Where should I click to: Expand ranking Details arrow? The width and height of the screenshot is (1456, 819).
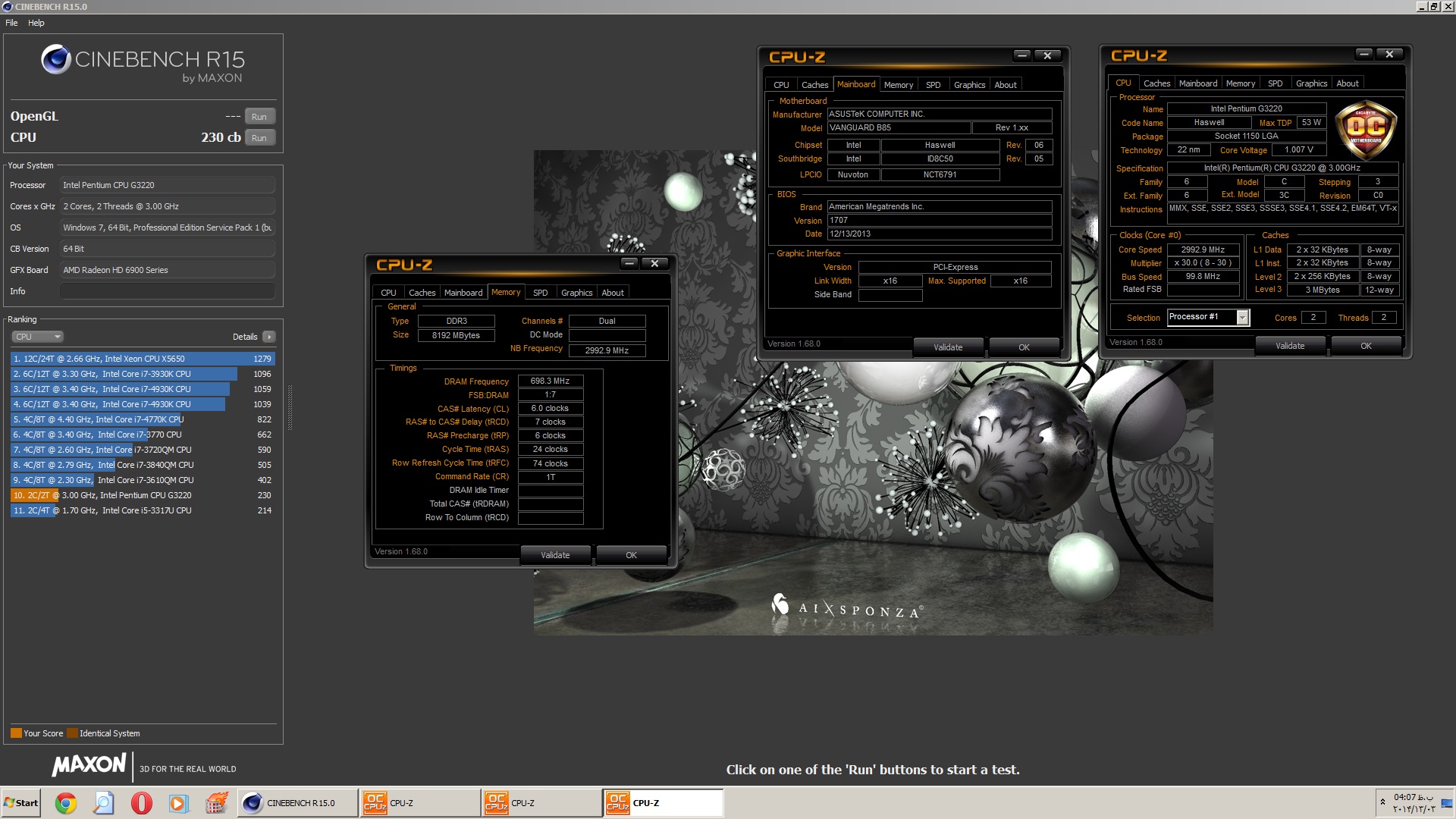(269, 337)
